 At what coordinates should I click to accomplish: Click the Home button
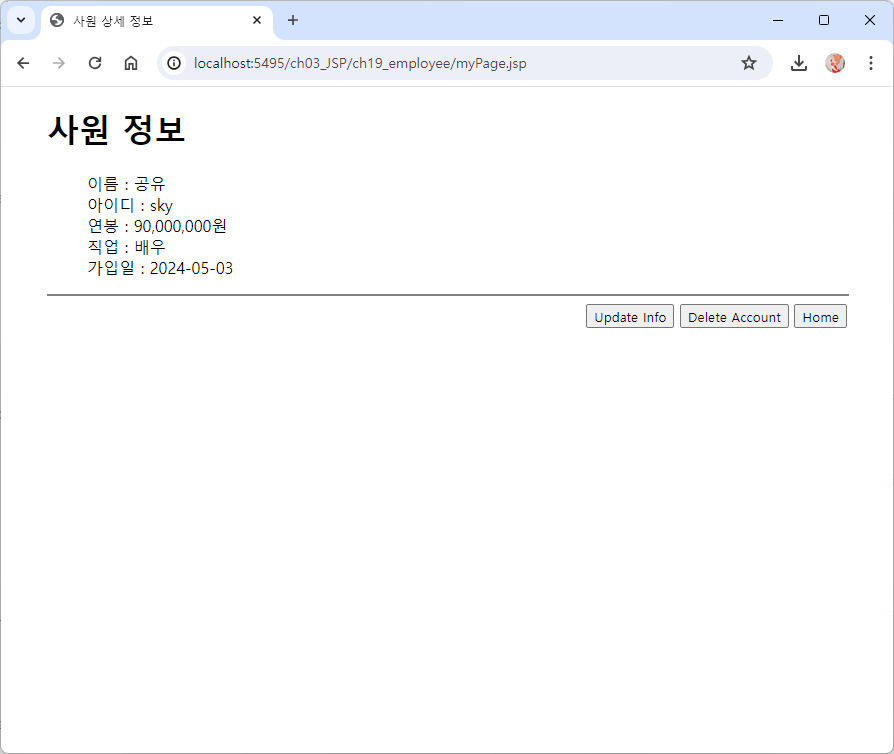820,317
